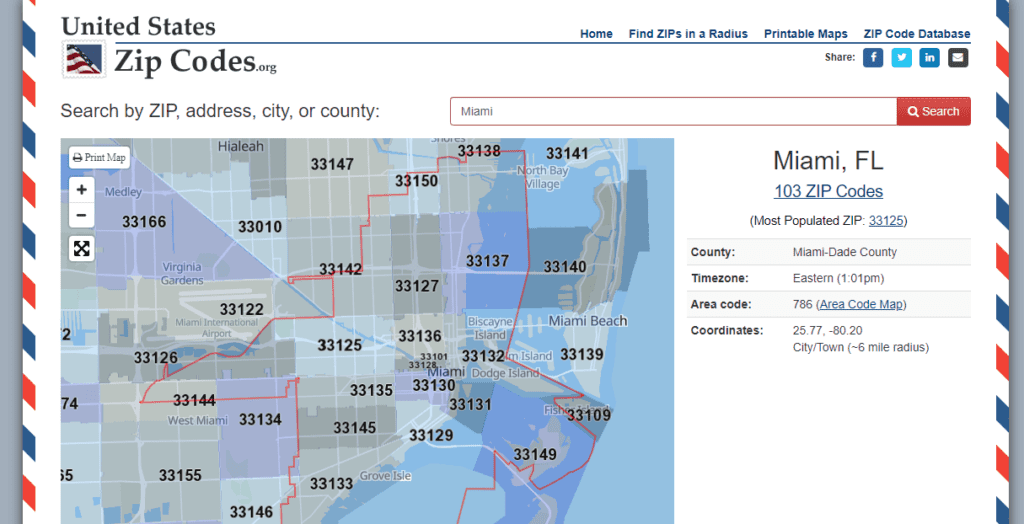Select ZIP 33139 region on map
Screen dimensions: 1024x524
(x=581, y=355)
